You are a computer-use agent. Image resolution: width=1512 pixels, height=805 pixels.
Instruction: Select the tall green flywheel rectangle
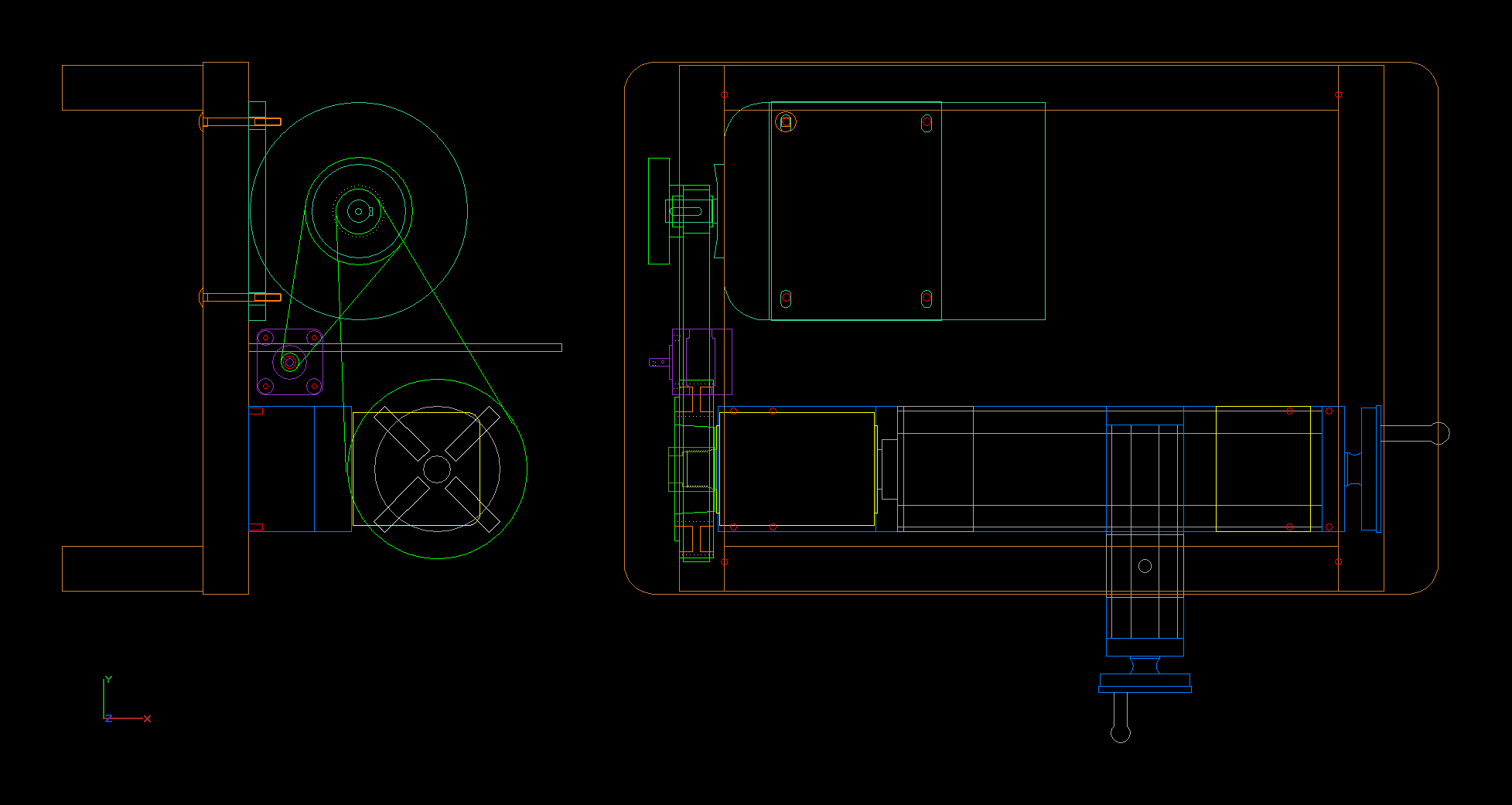tap(658, 211)
